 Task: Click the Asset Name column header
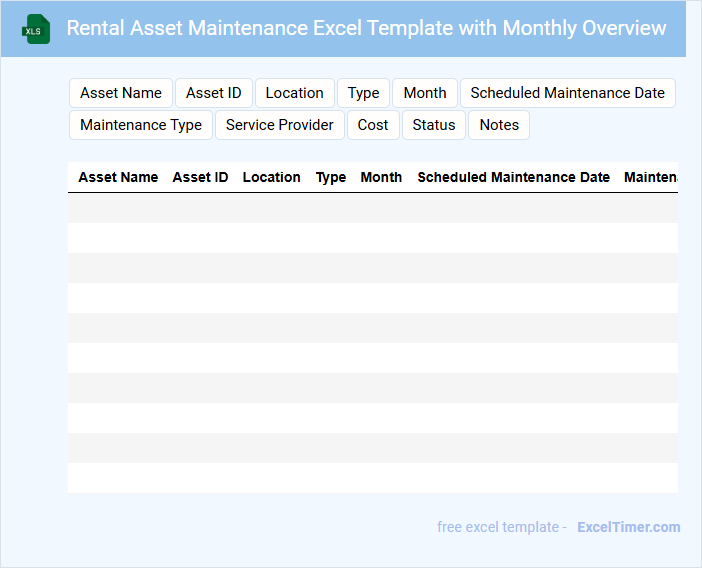[x=118, y=177]
